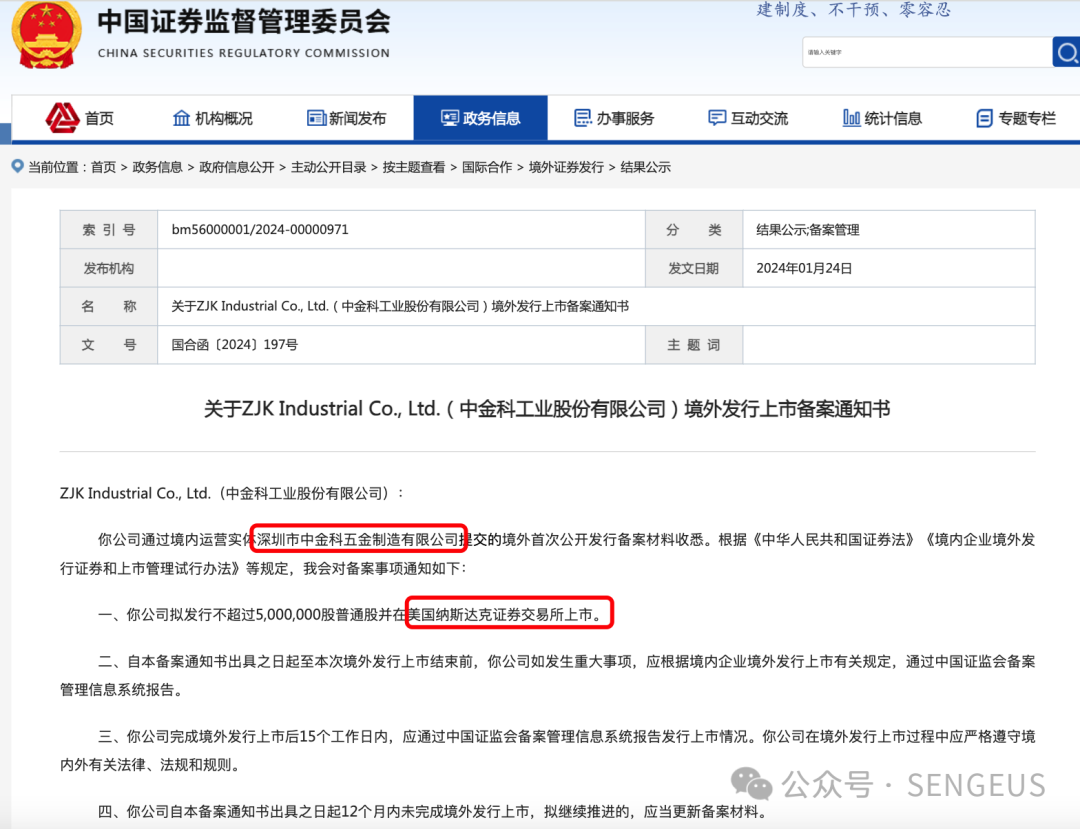The width and height of the screenshot is (1080, 829).
Task: Click the table row name ending 备案通知书
Action: pos(400,306)
